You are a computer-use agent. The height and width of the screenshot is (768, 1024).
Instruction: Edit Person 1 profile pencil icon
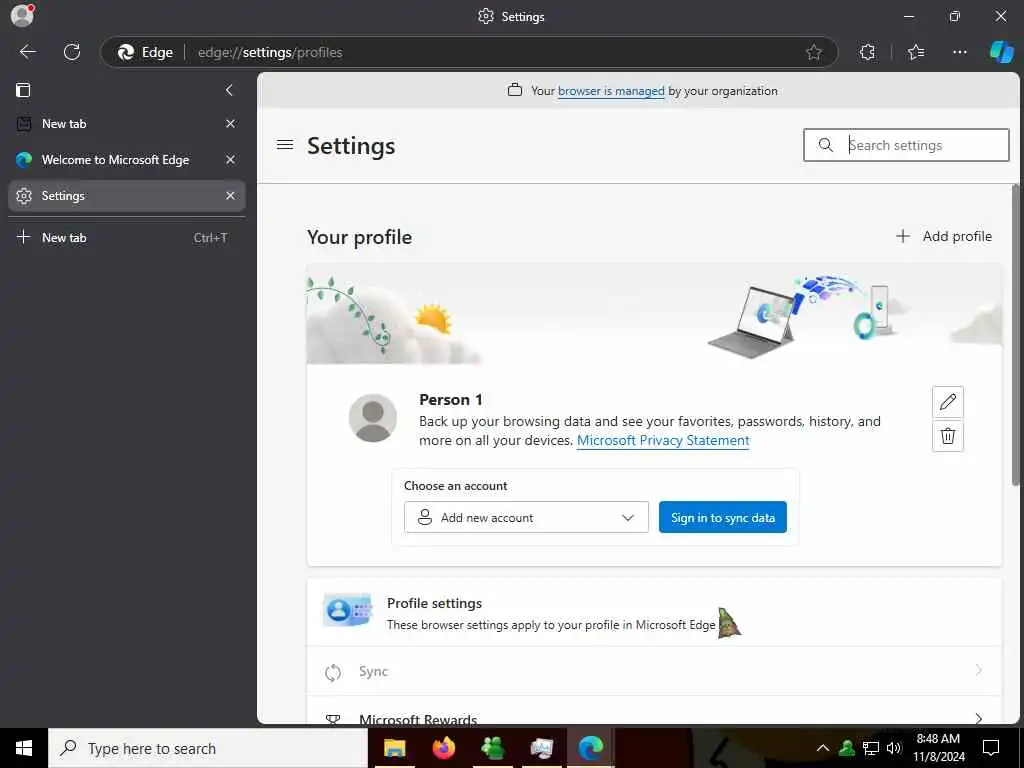pyautogui.click(x=948, y=402)
